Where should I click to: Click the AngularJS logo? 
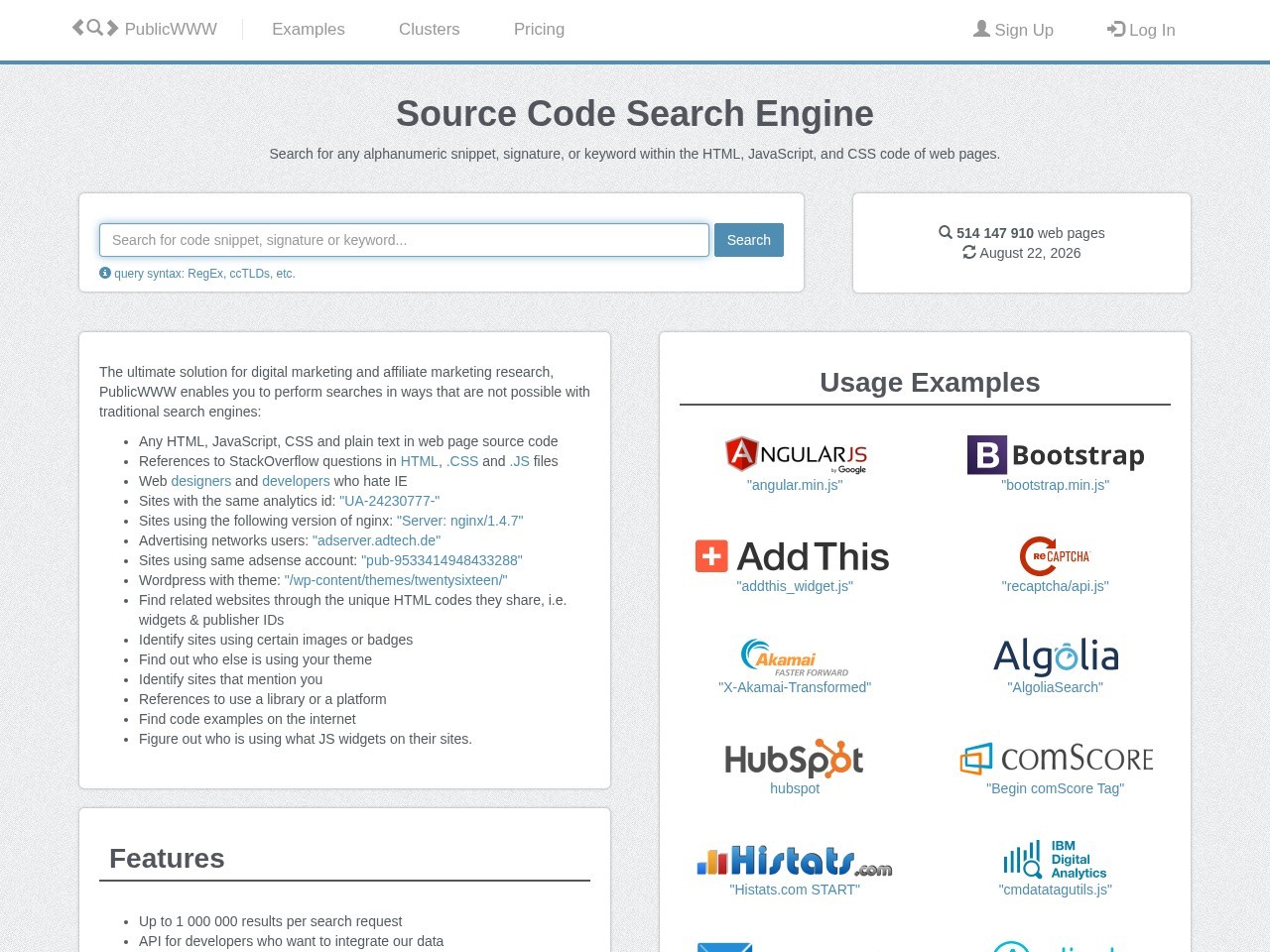coord(795,455)
